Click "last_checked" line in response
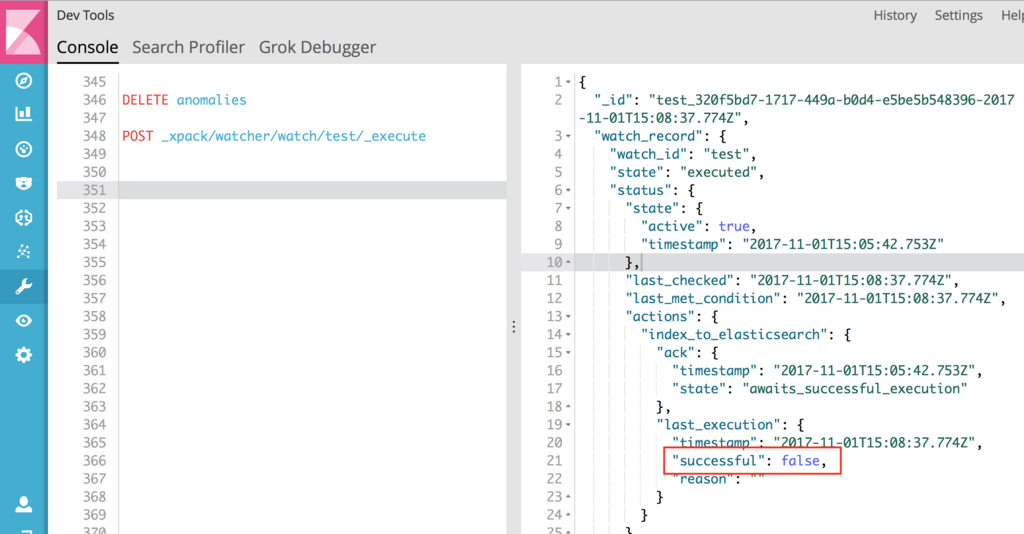 [792, 281]
